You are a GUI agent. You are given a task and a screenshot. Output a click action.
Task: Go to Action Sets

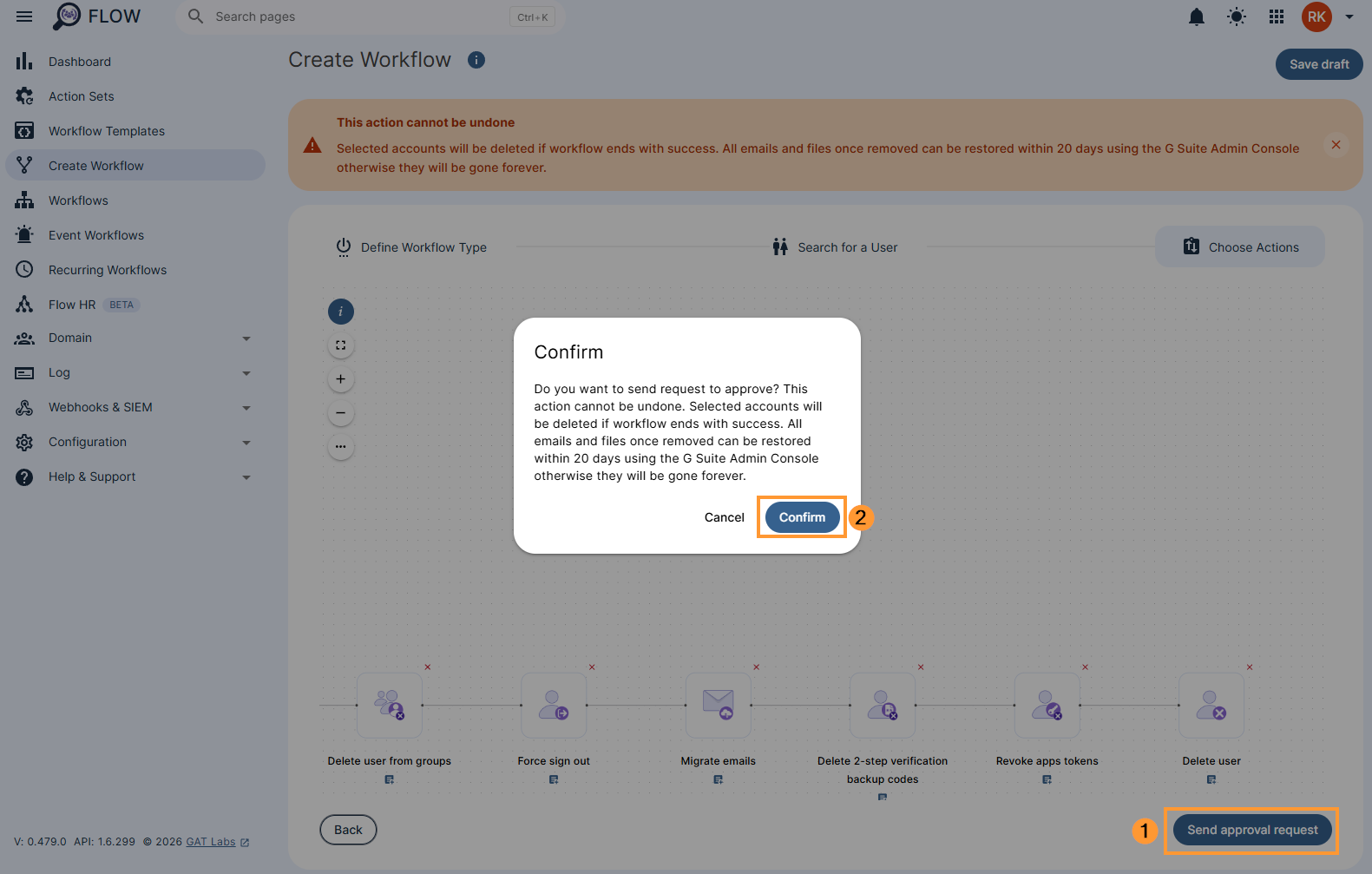[x=135, y=96]
